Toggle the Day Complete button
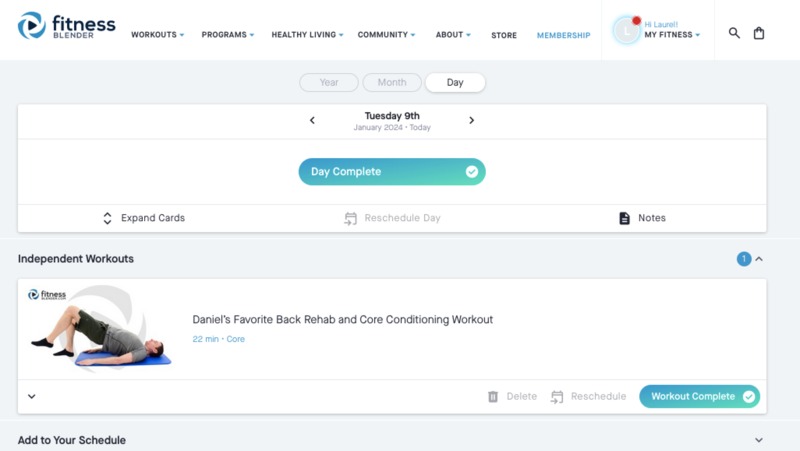Screen dimensions: 800x451 coord(392,171)
